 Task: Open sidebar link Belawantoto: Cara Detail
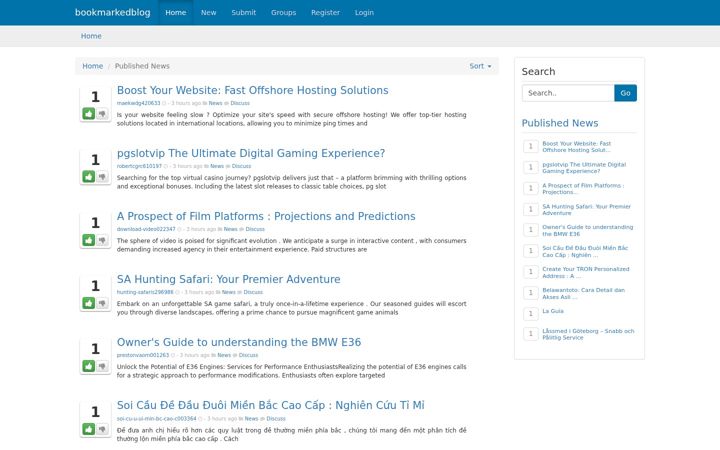click(x=583, y=293)
